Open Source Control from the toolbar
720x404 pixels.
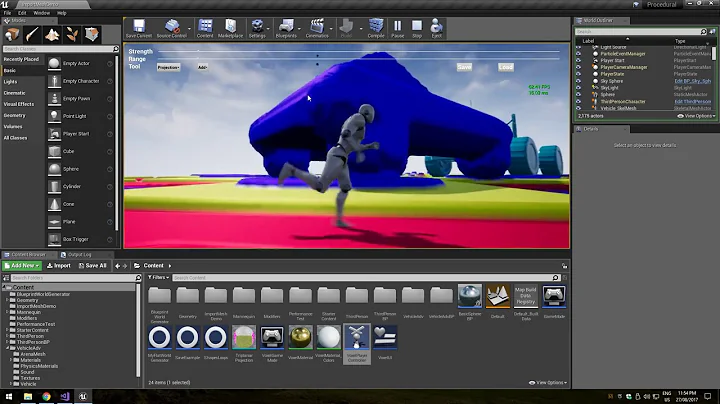172,28
